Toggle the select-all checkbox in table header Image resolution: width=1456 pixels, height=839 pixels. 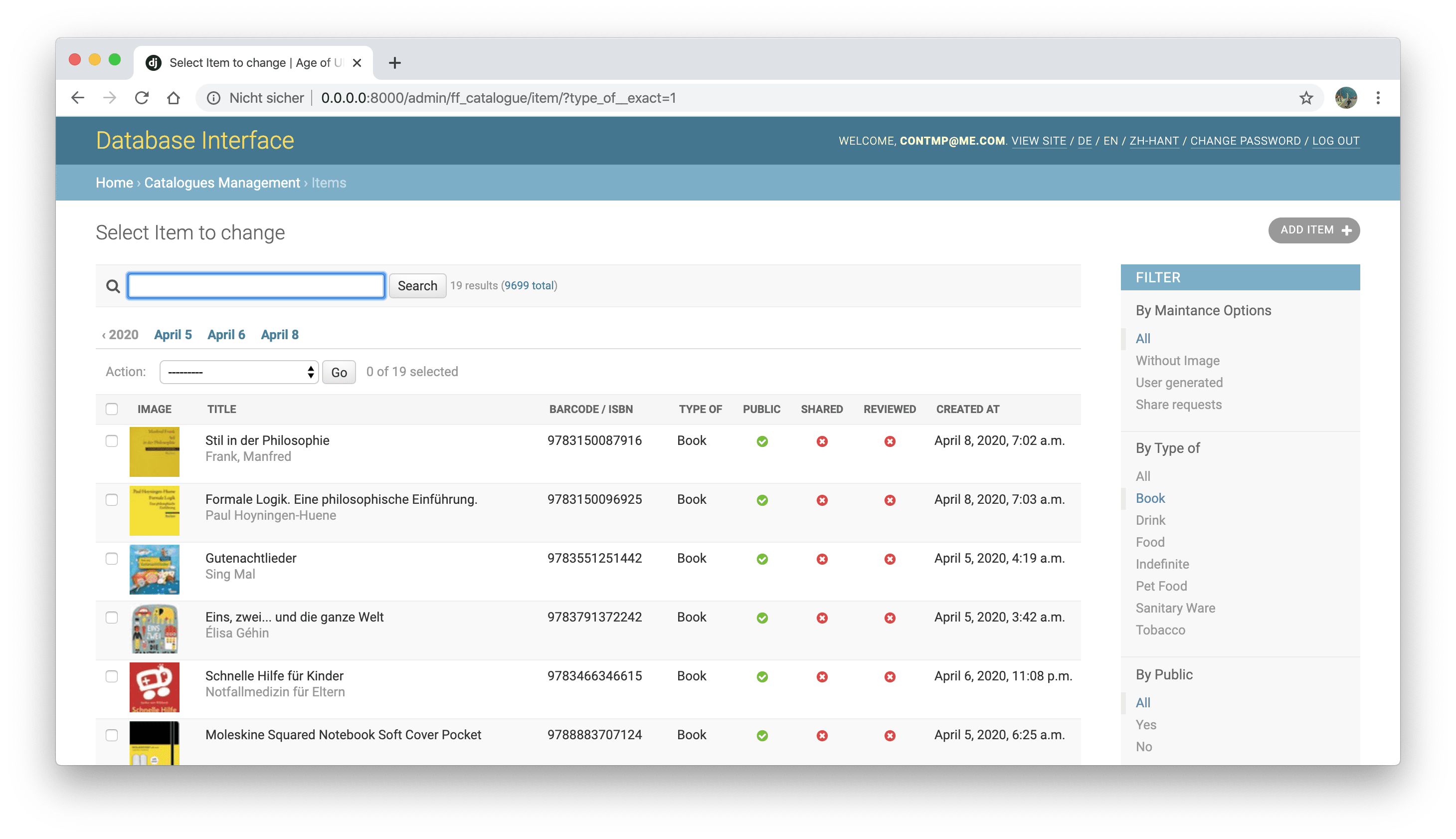click(112, 409)
